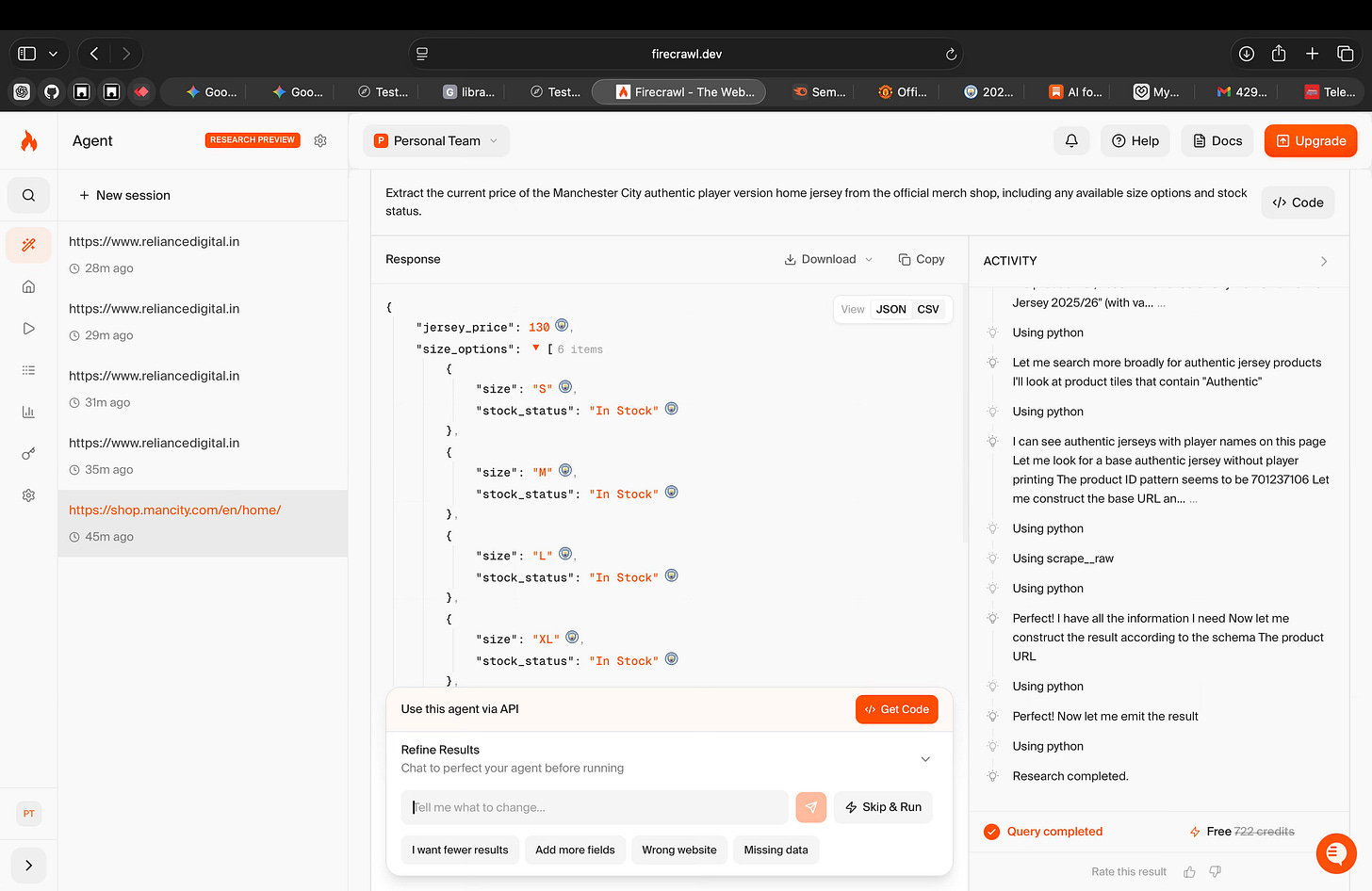This screenshot has width=1372, height=891.
Task: Click source icon next to size "S"
Action: (565, 386)
